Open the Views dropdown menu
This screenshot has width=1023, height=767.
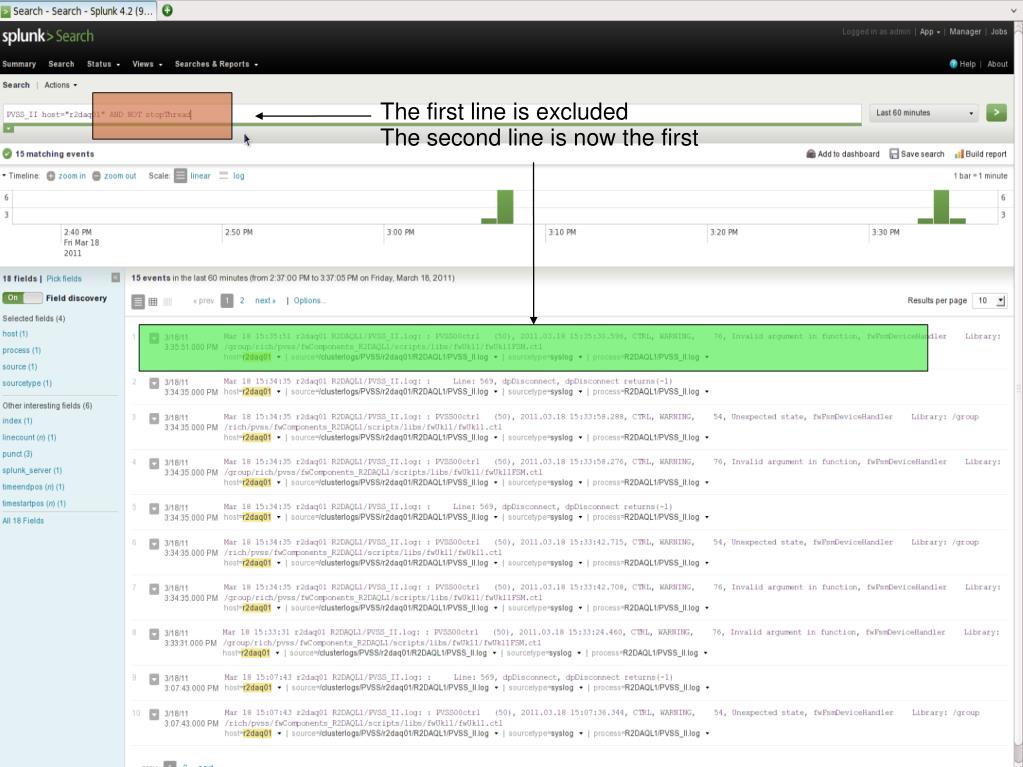[x=147, y=64]
